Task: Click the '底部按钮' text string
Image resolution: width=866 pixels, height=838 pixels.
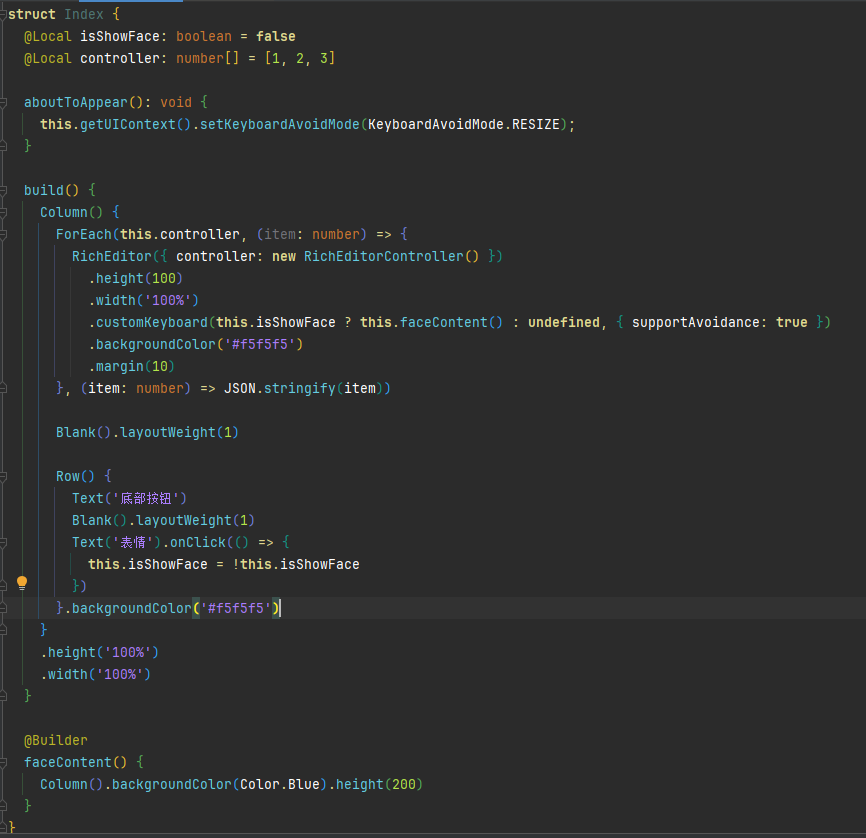Action: pos(148,498)
